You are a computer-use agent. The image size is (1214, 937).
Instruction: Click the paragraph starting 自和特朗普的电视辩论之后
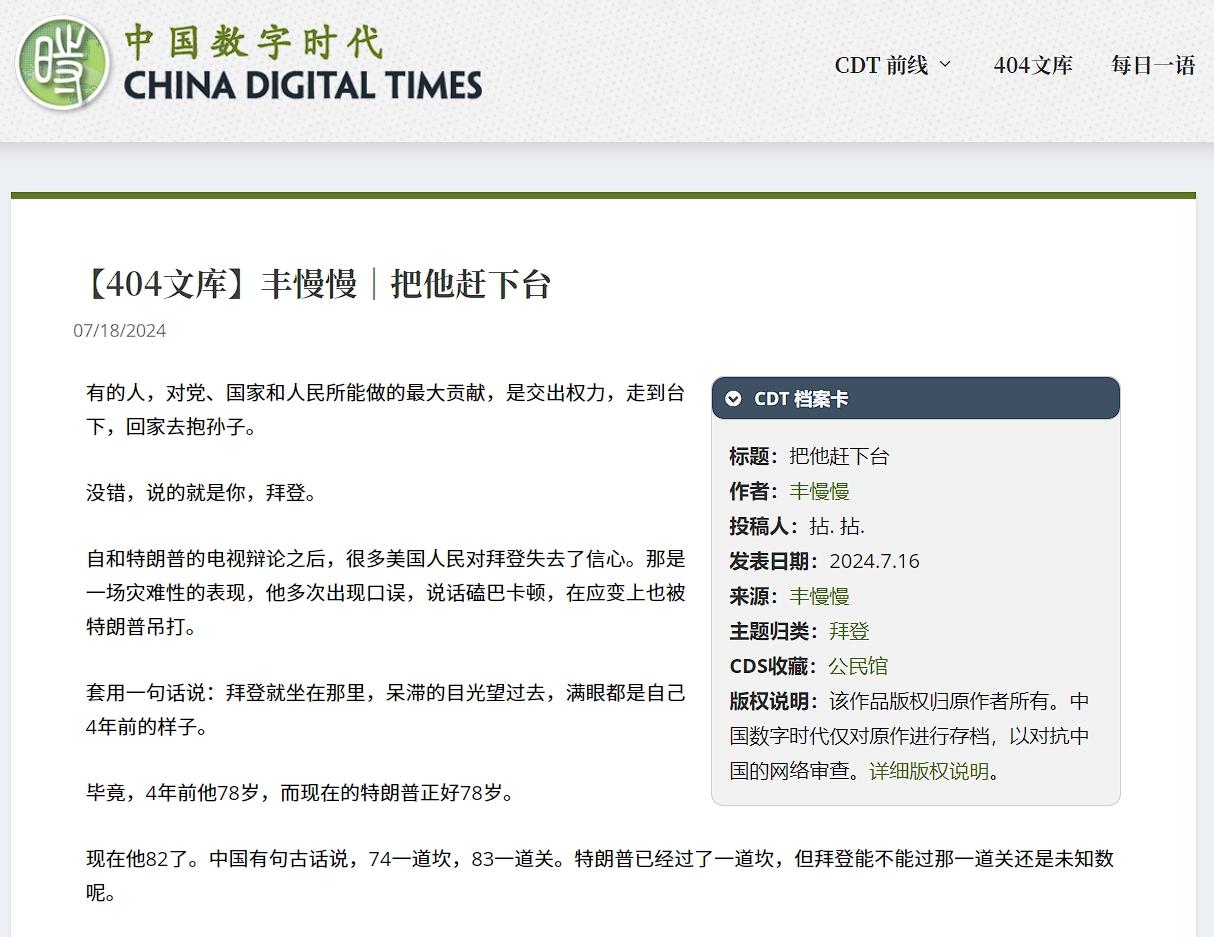point(386,593)
